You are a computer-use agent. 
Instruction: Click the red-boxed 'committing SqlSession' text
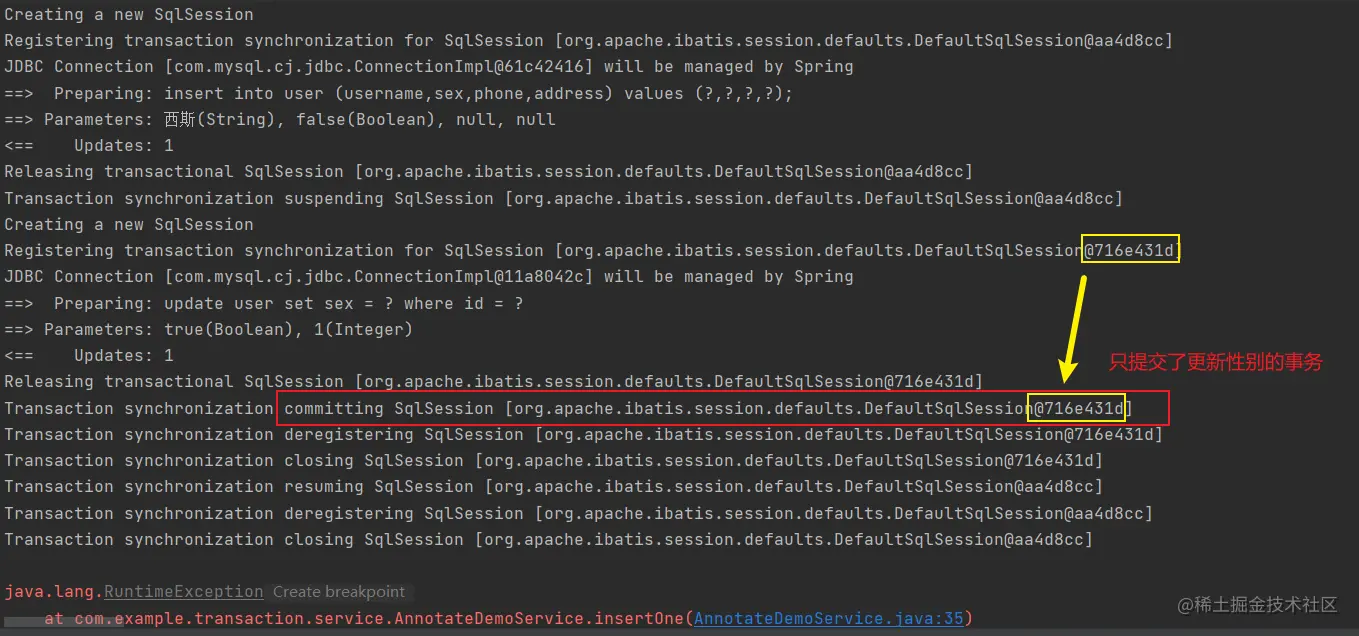389,408
